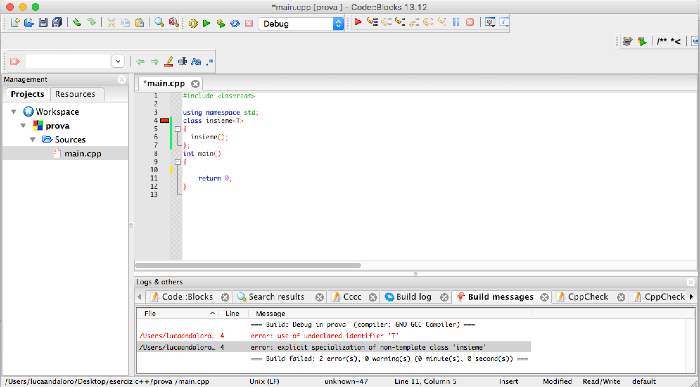Insert doxygen block comment
This screenshot has width=700, height=387.
(662, 42)
